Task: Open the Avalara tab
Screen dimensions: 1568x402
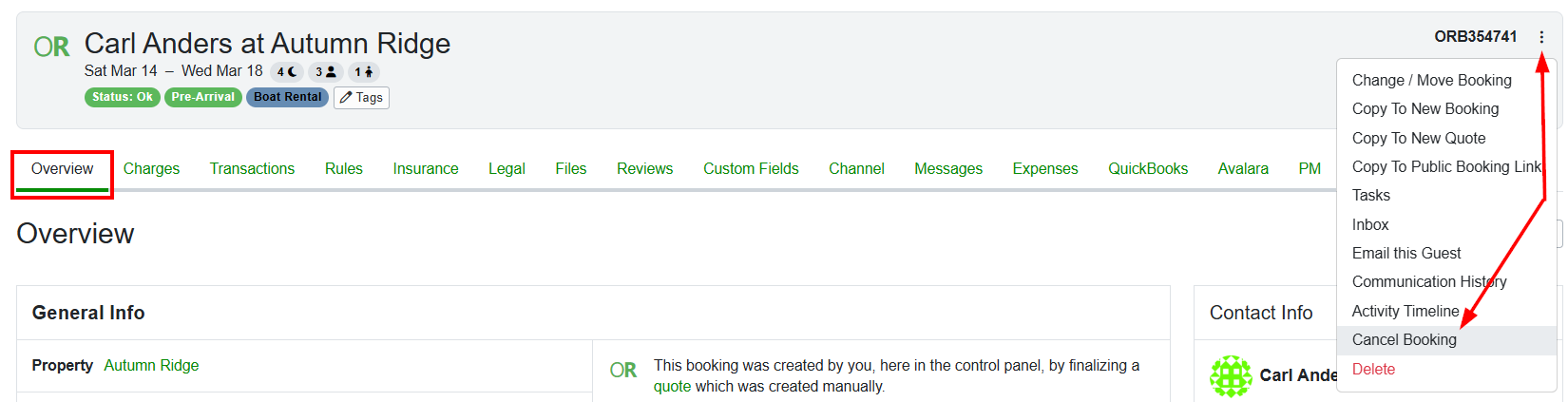Action: [x=1243, y=169]
